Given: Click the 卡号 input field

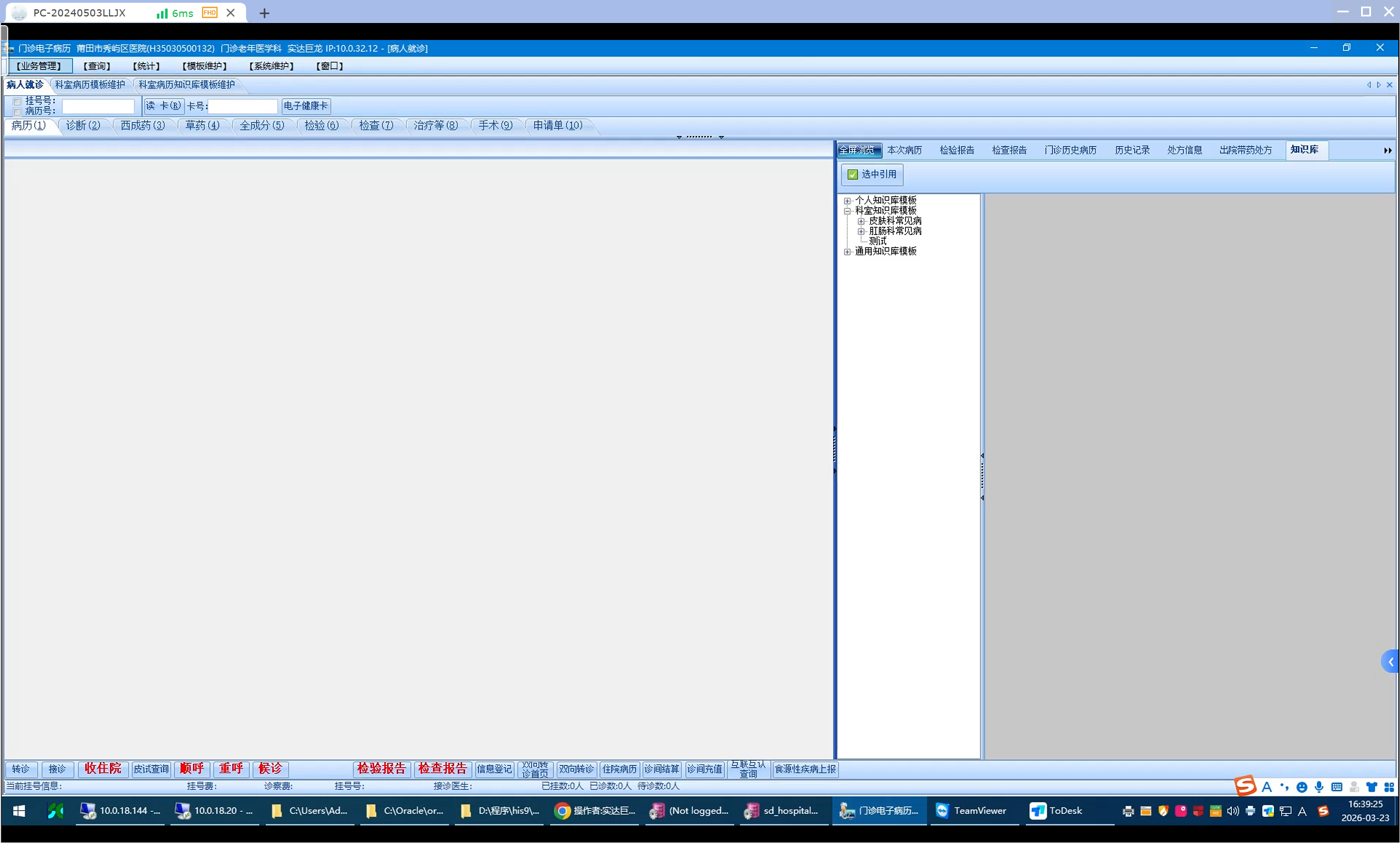Looking at the screenshot, I should tap(243, 106).
